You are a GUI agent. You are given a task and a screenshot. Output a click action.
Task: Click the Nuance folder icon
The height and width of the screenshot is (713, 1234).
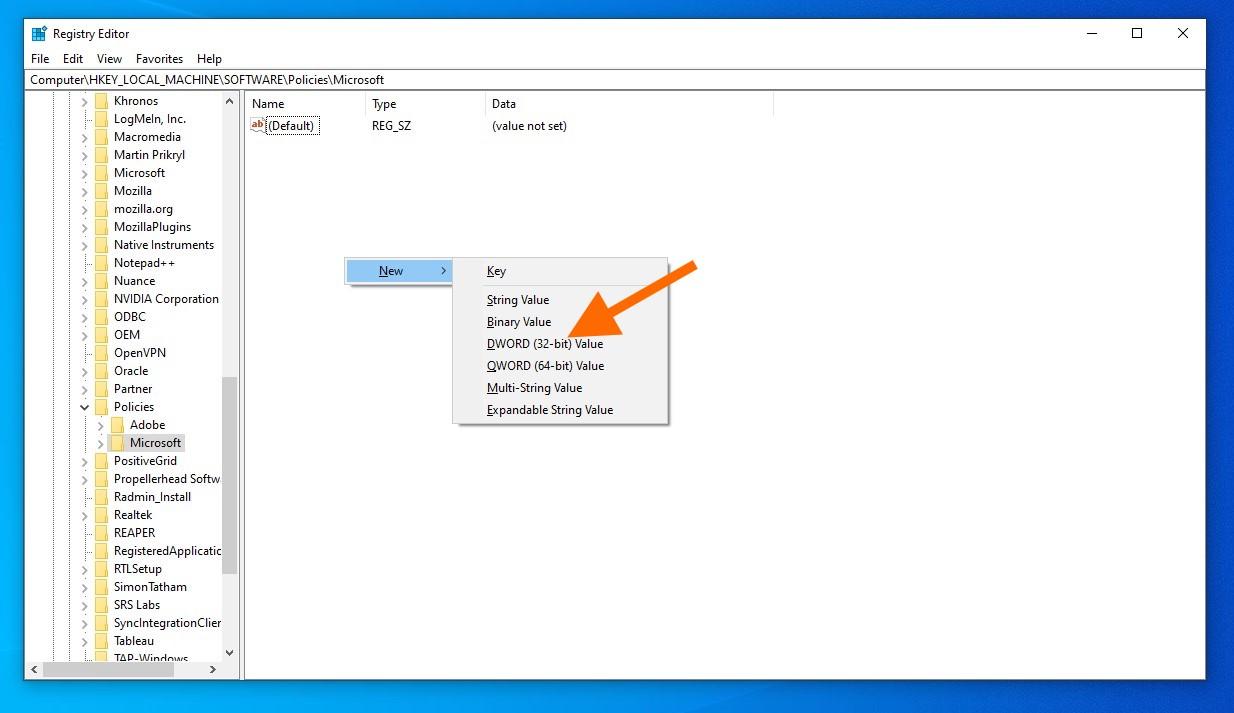101,281
